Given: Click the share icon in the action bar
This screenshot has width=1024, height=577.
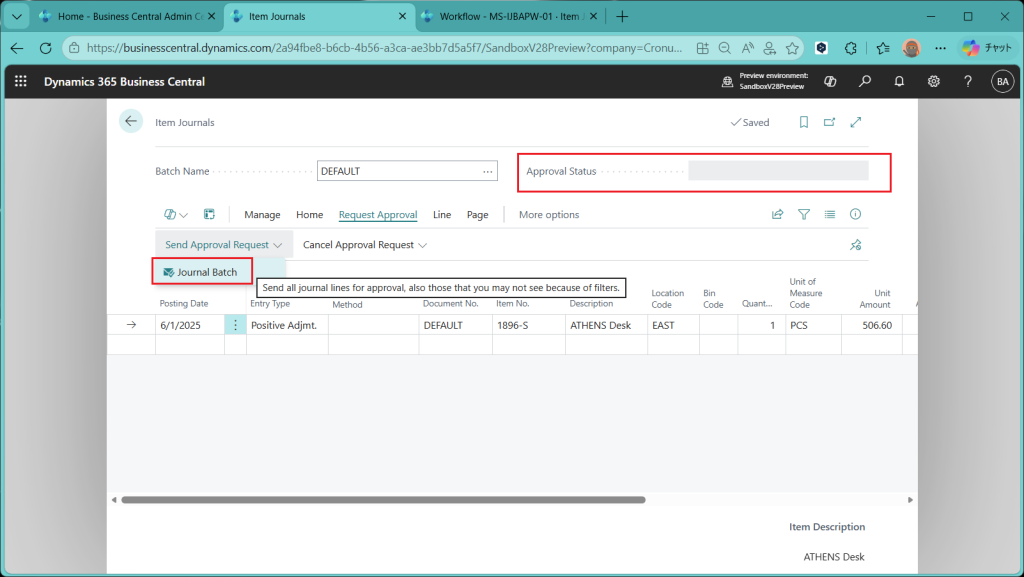Looking at the screenshot, I should click(777, 214).
